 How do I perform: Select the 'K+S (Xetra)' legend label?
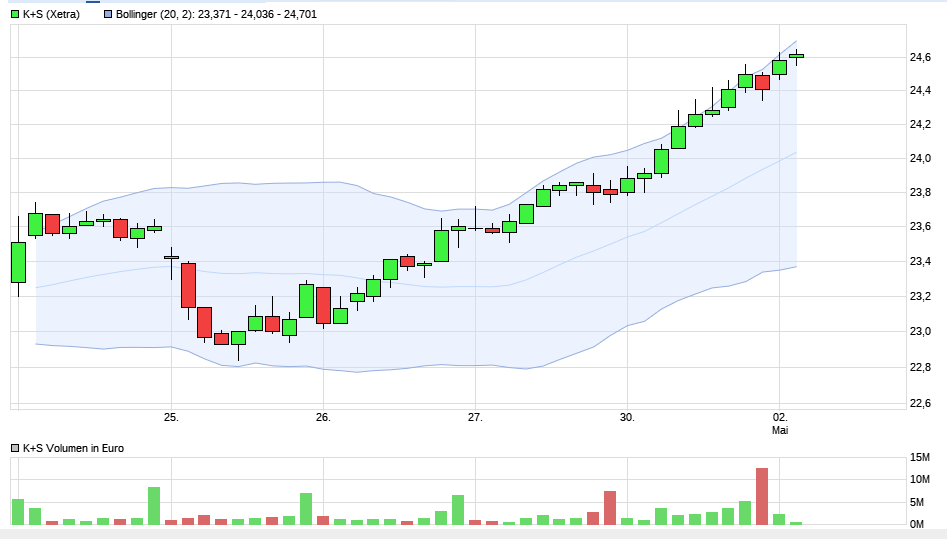coord(51,14)
